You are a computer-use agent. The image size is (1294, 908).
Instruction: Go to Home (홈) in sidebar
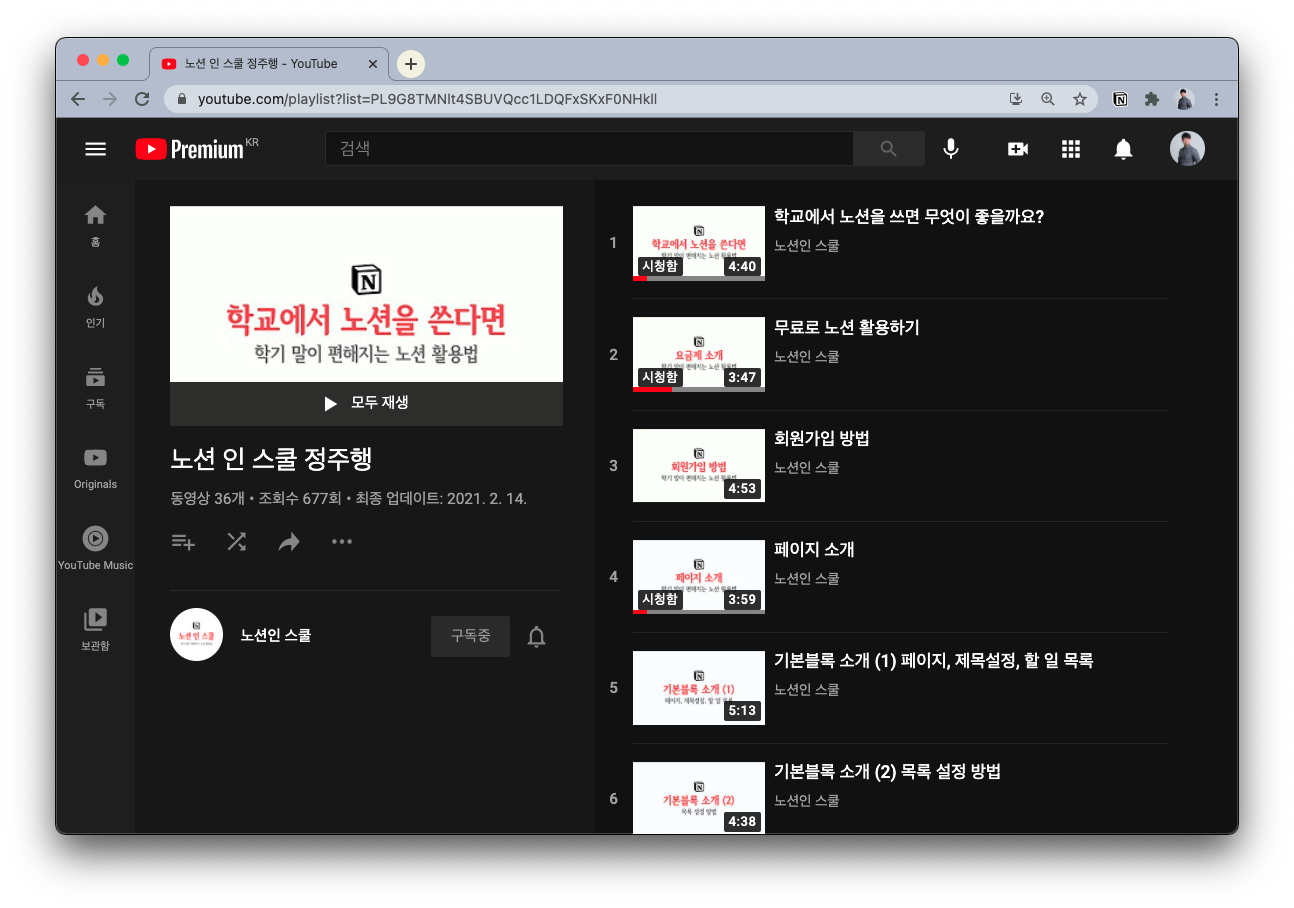(x=95, y=225)
